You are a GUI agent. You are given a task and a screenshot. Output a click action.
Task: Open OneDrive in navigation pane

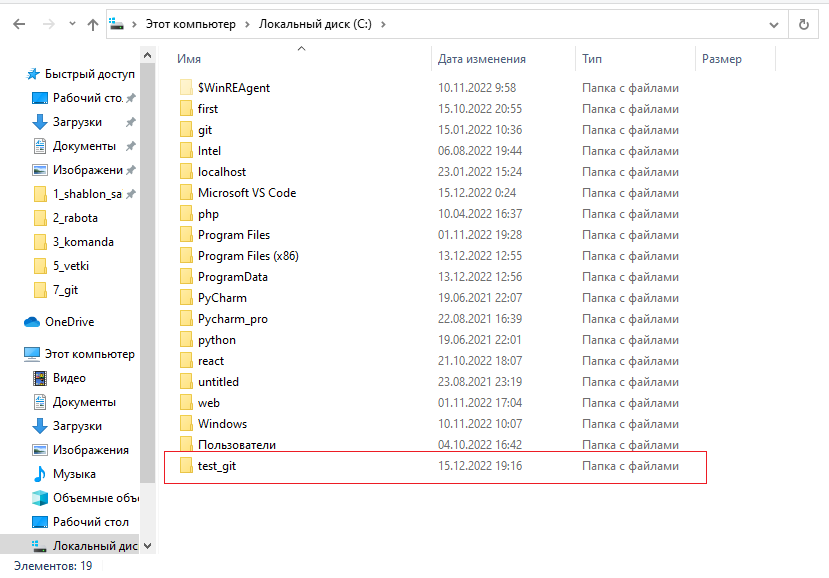[x=59, y=322]
